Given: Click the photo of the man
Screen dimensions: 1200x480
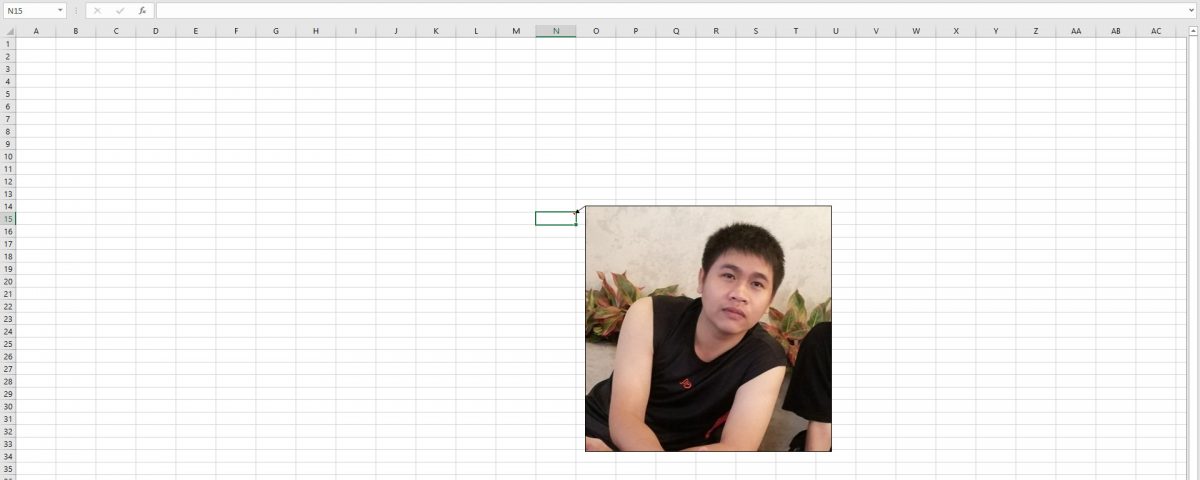Looking at the screenshot, I should 708,329.
